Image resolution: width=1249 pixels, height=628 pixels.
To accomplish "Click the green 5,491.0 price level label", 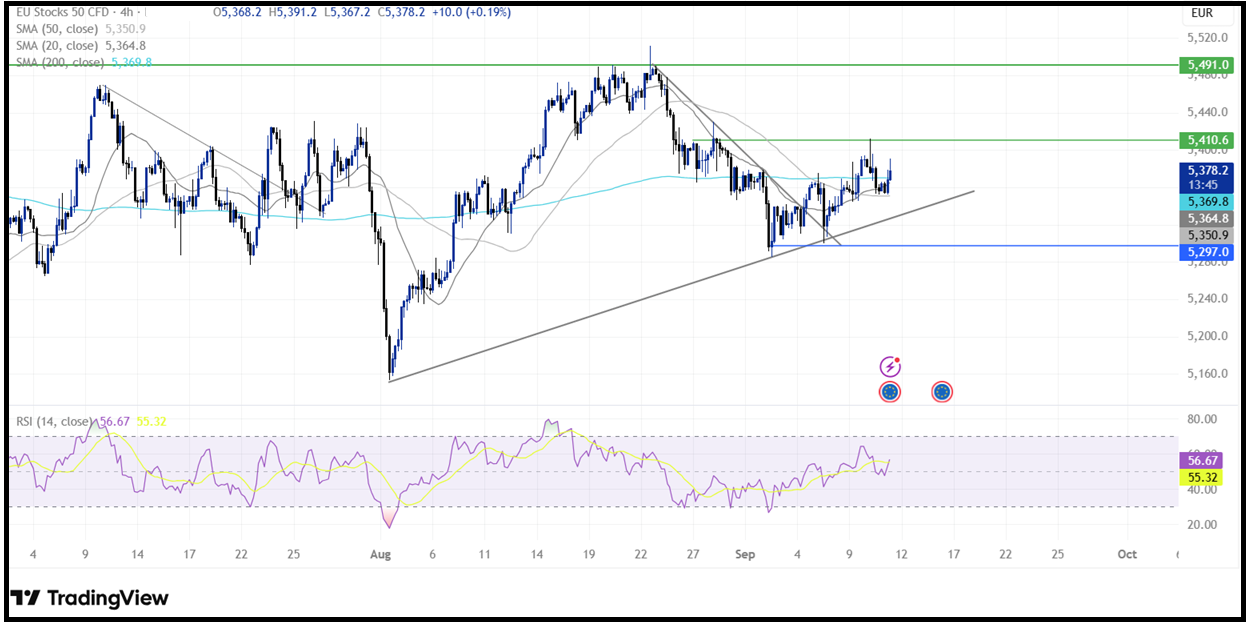I will click(x=1207, y=65).
